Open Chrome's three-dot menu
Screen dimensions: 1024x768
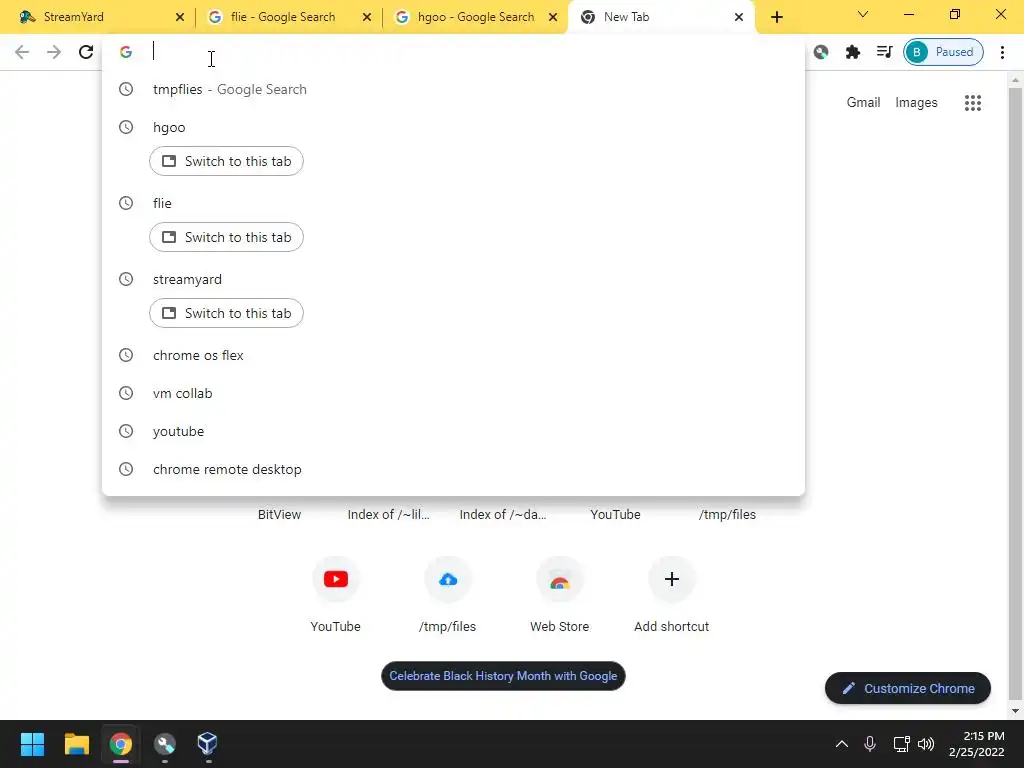coord(1002,52)
